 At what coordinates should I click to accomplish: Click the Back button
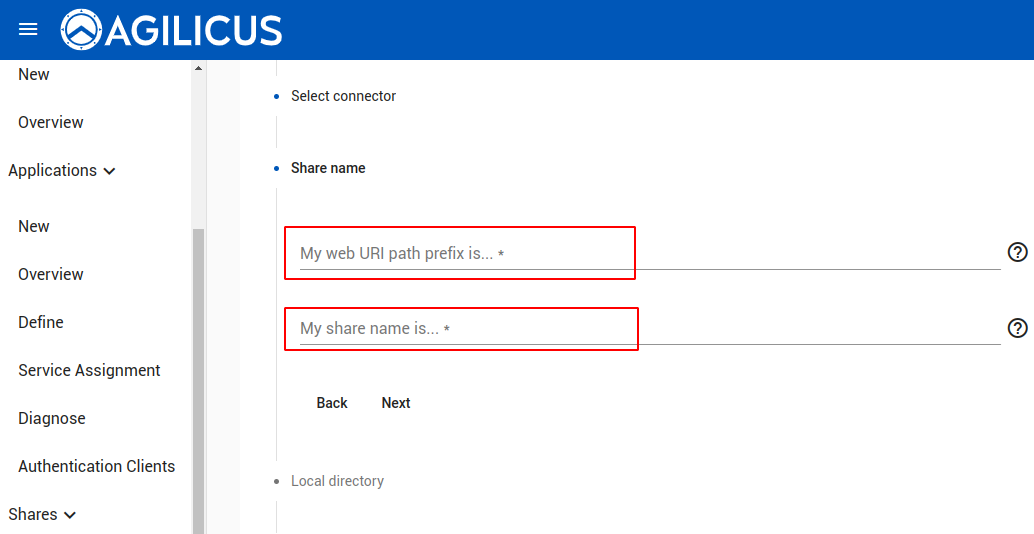click(332, 403)
